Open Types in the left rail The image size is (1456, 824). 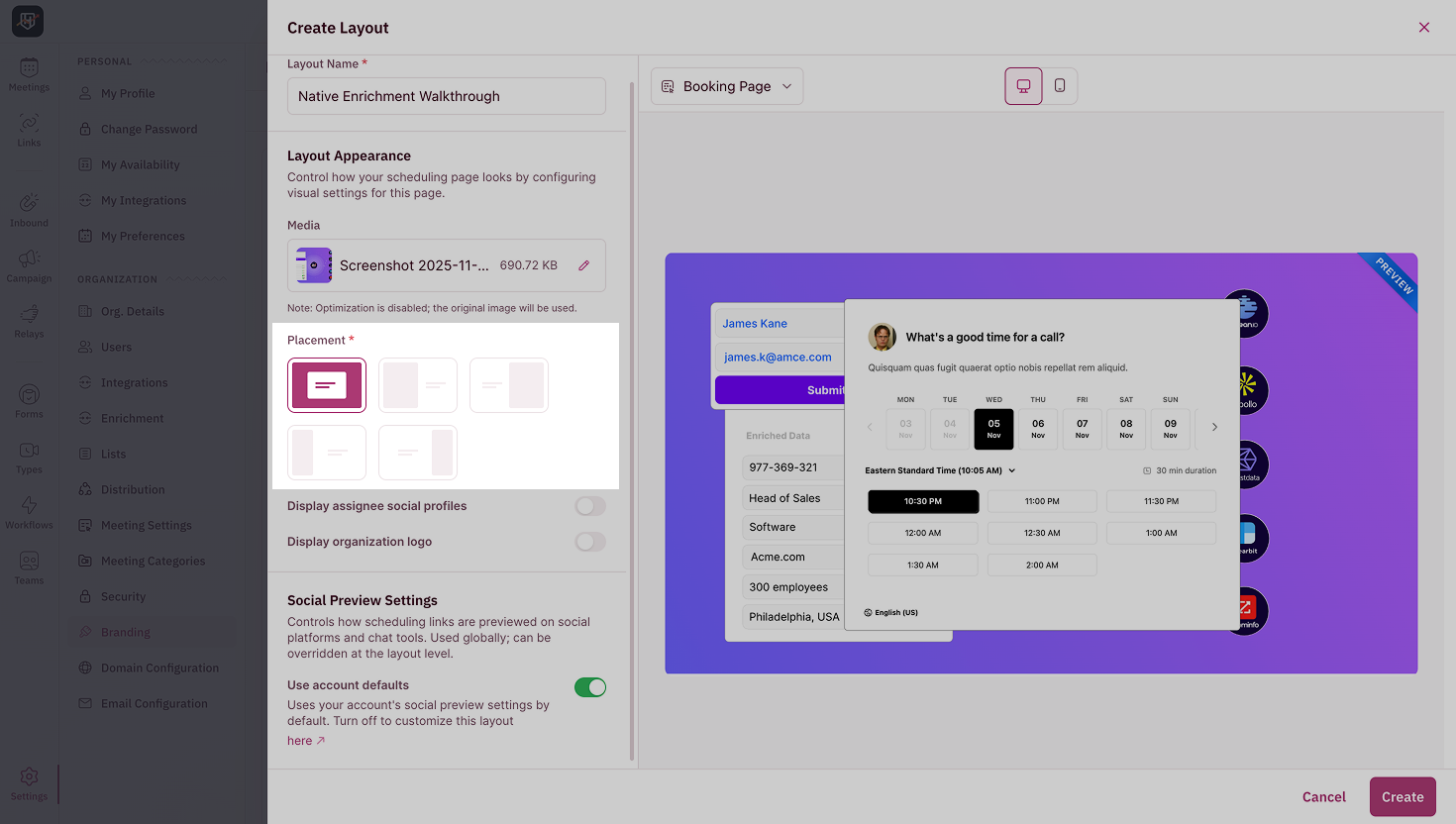[x=29, y=457]
